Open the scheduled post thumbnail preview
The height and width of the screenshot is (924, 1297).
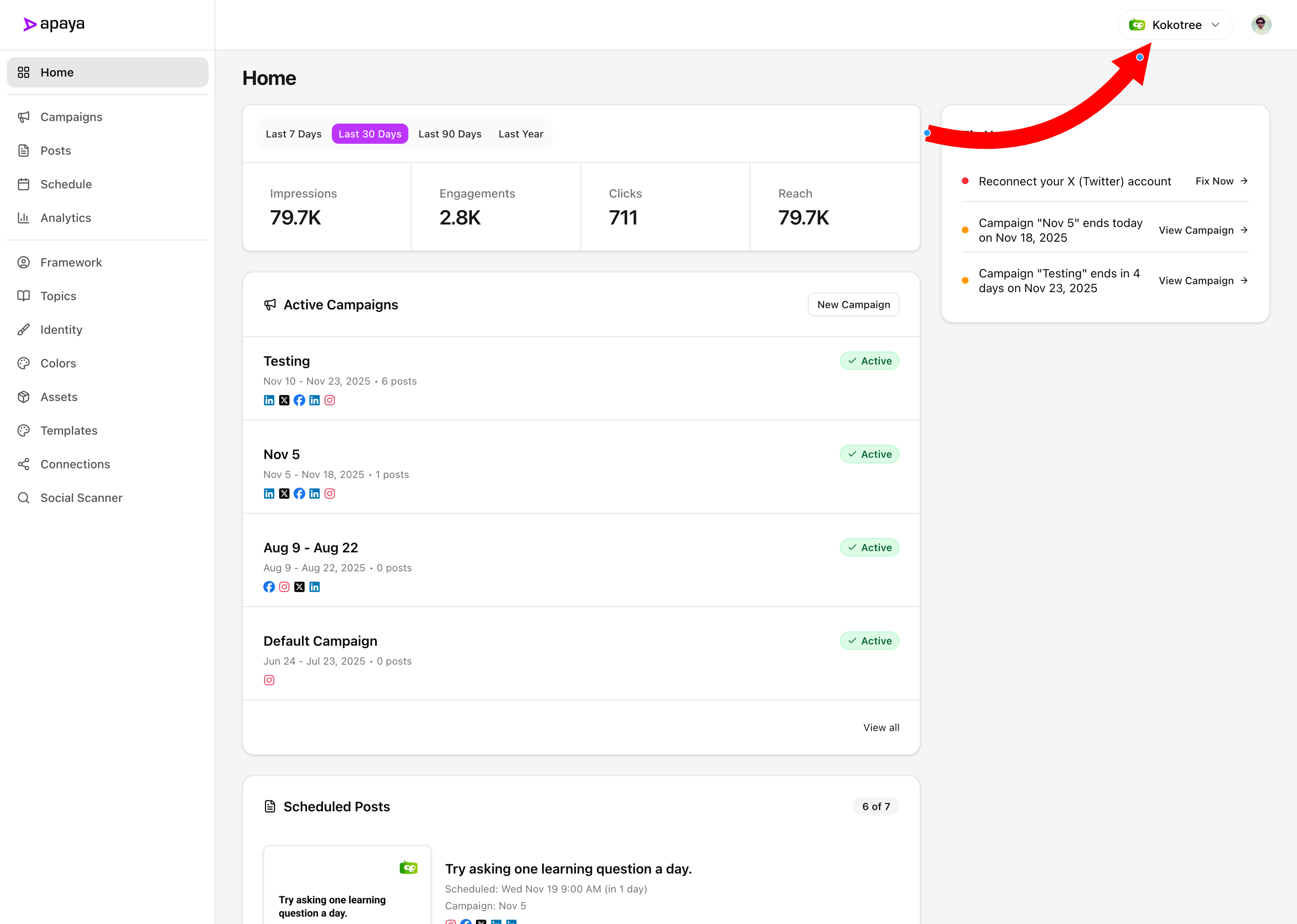coord(347,885)
